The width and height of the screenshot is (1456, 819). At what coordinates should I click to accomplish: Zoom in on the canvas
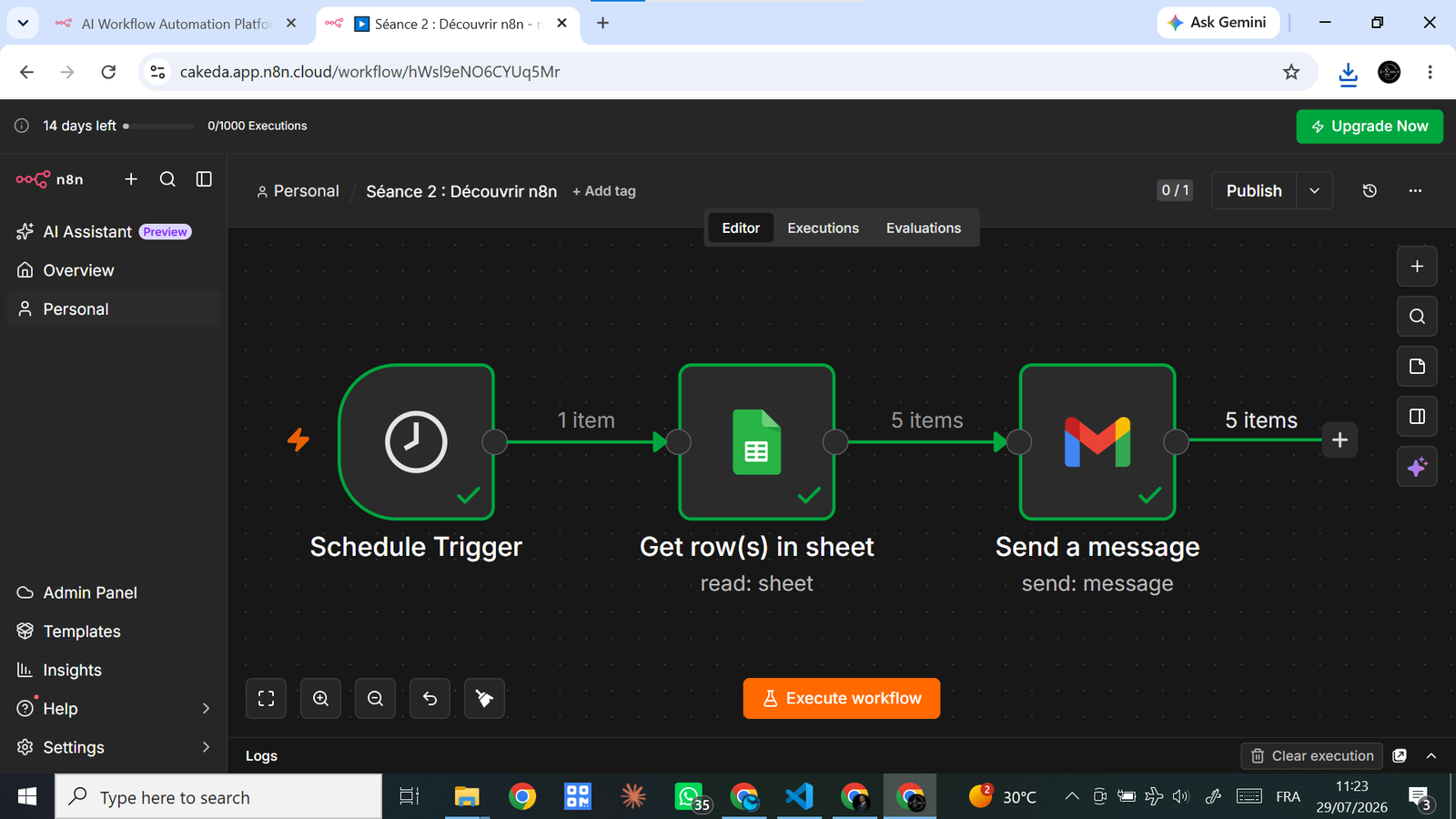coord(320,699)
